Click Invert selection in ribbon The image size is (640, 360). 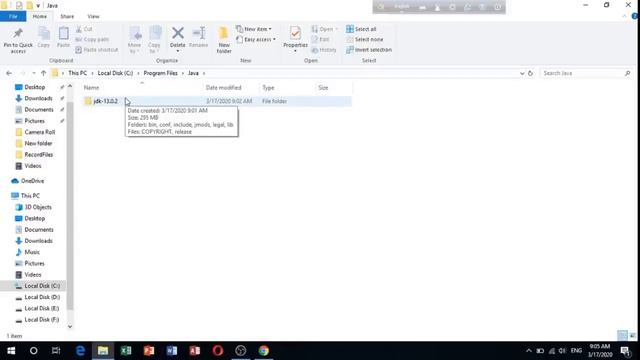point(369,49)
